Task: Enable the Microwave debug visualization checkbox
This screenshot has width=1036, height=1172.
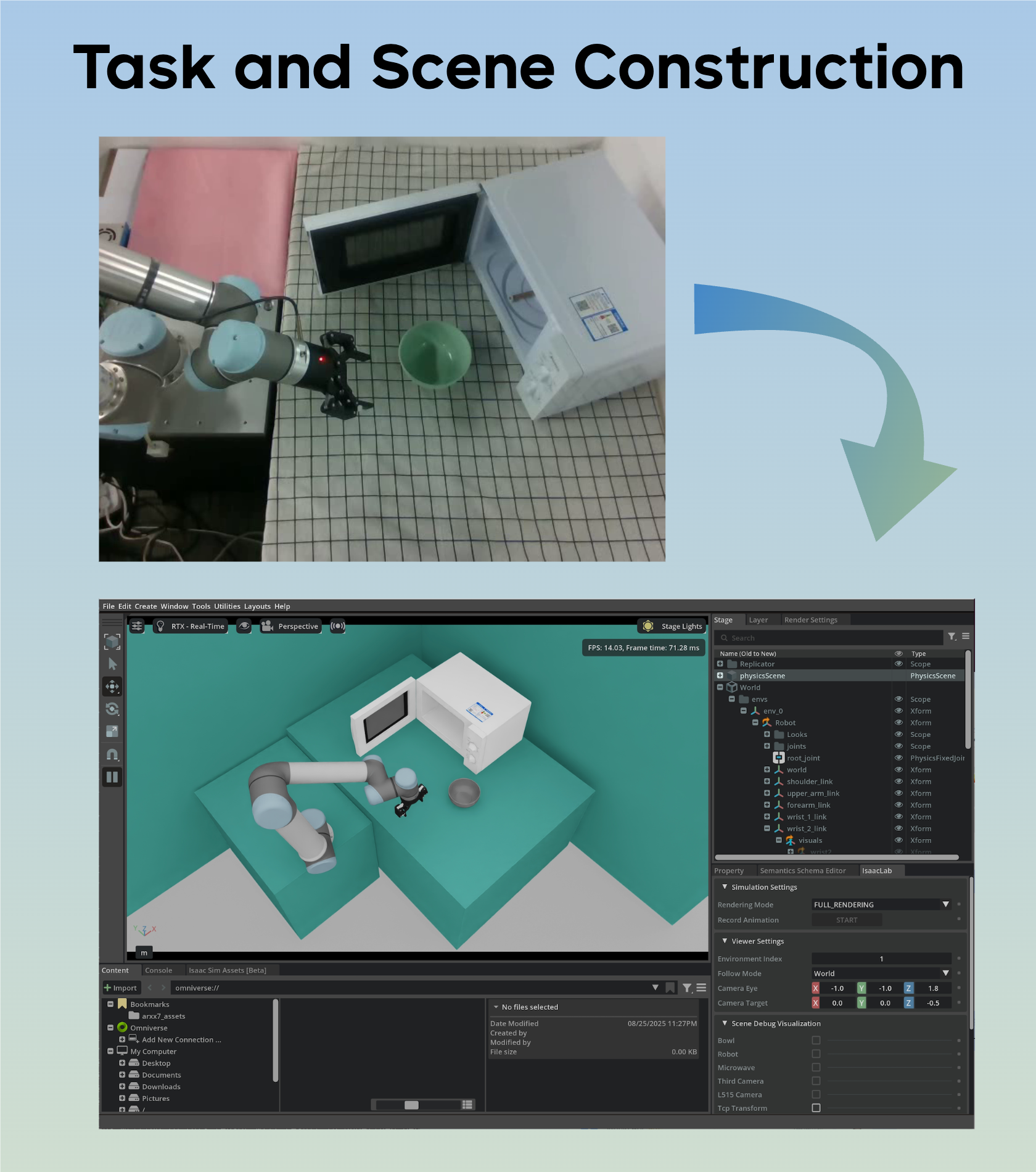Action: tap(816, 1068)
